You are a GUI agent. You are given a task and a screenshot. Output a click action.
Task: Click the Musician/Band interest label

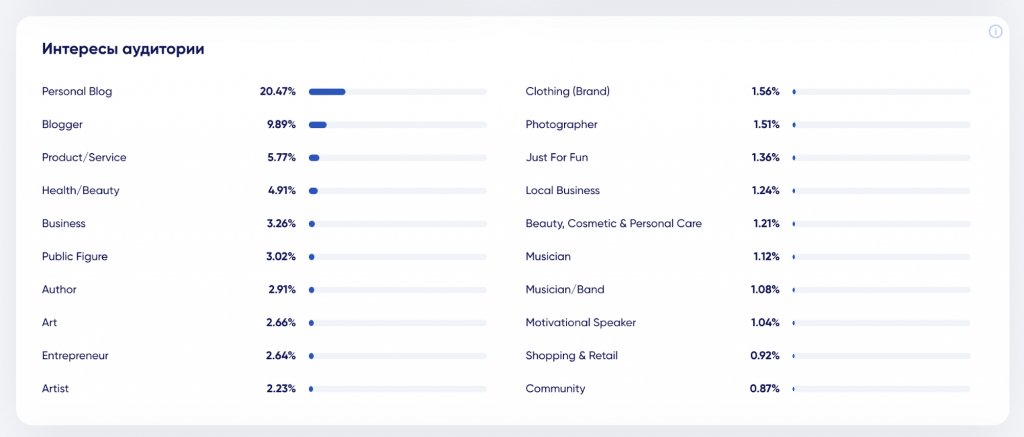(x=565, y=289)
